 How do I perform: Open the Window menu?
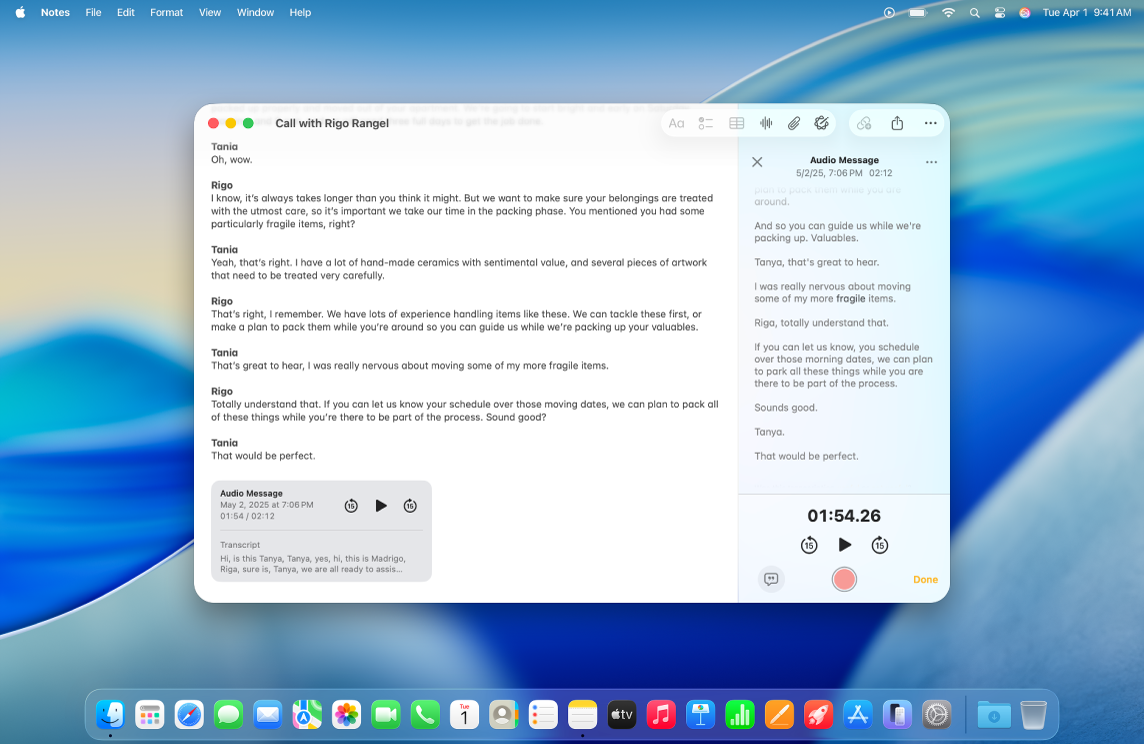tap(255, 12)
